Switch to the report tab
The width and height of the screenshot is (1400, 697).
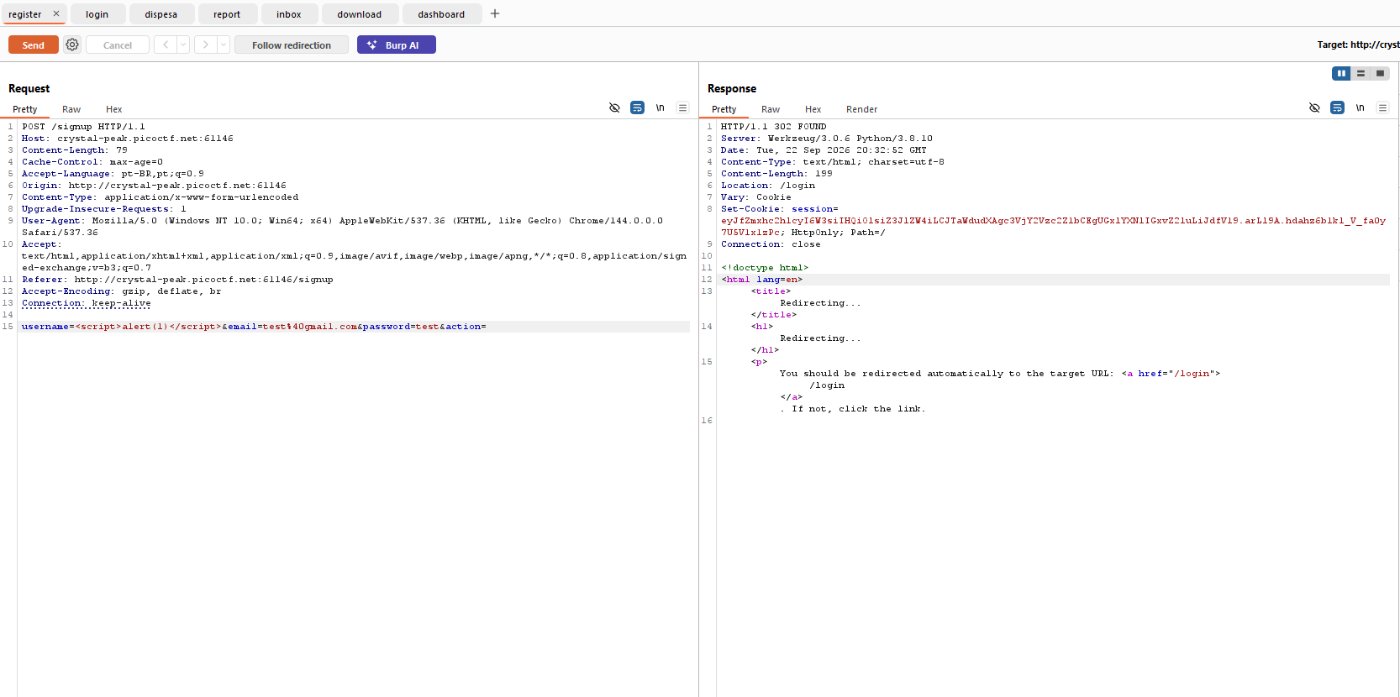pos(227,14)
